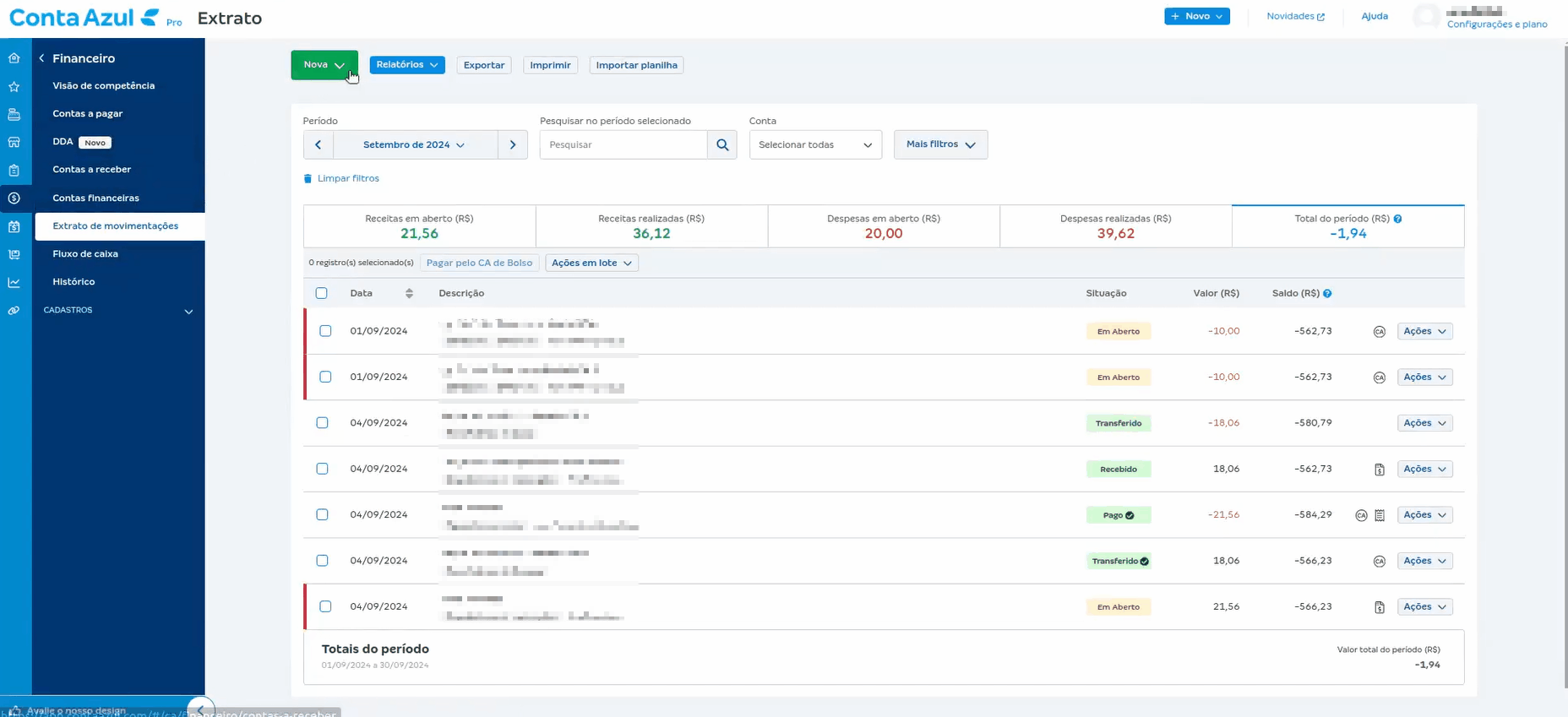Open the green Nova dropdown

coord(324,65)
